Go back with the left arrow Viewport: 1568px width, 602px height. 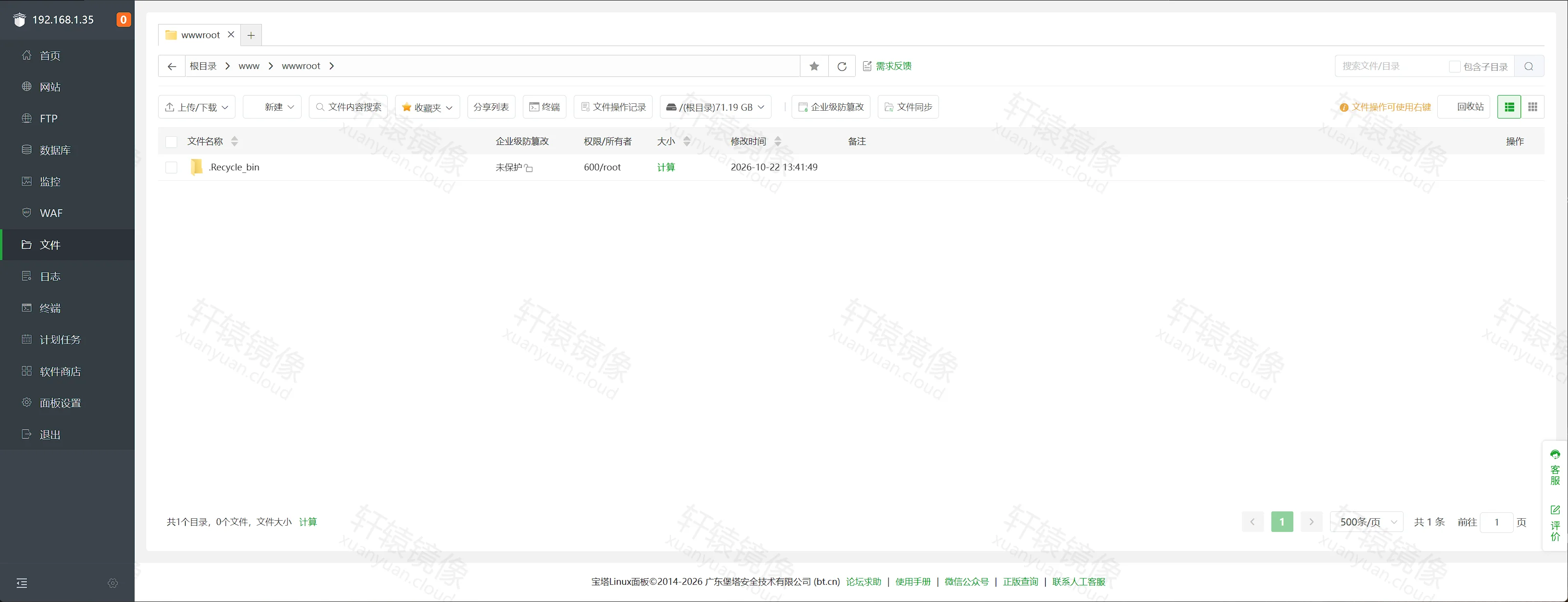pyautogui.click(x=172, y=67)
